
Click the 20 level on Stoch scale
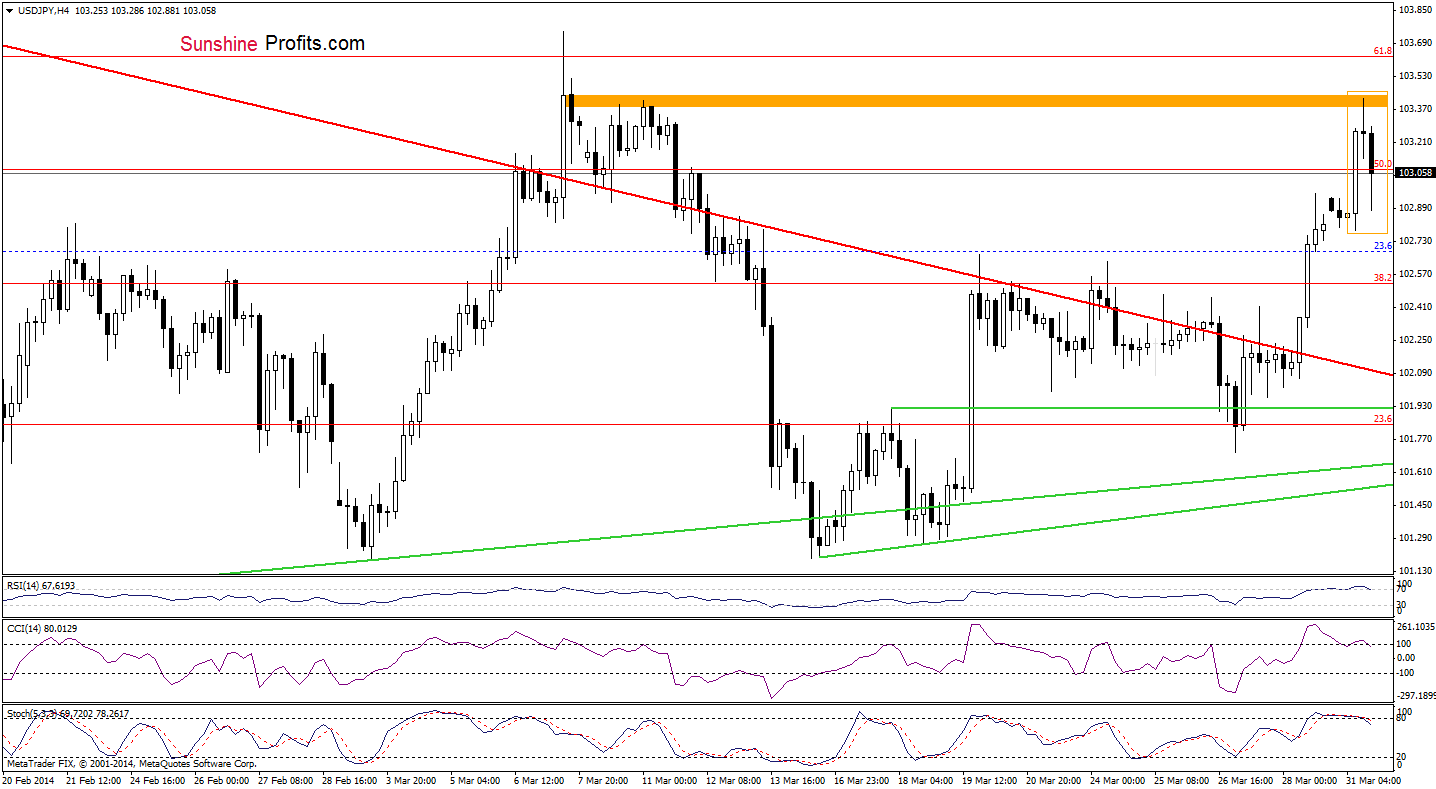point(1403,757)
